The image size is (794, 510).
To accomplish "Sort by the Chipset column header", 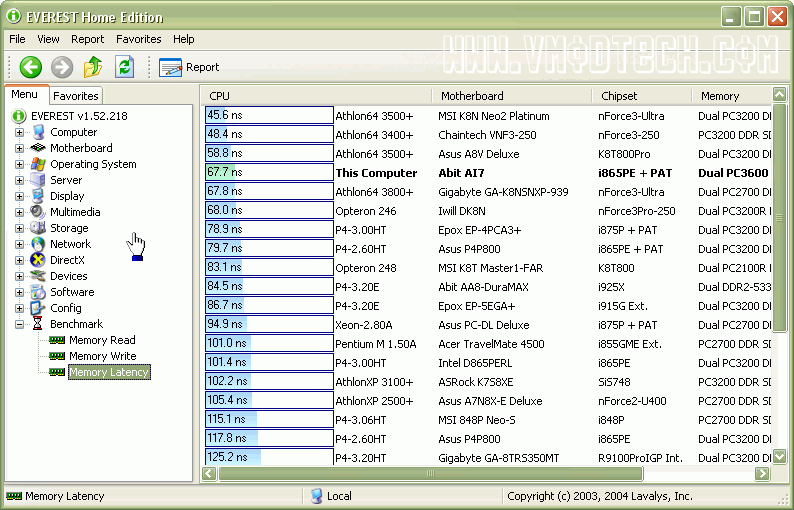I will coord(642,96).
